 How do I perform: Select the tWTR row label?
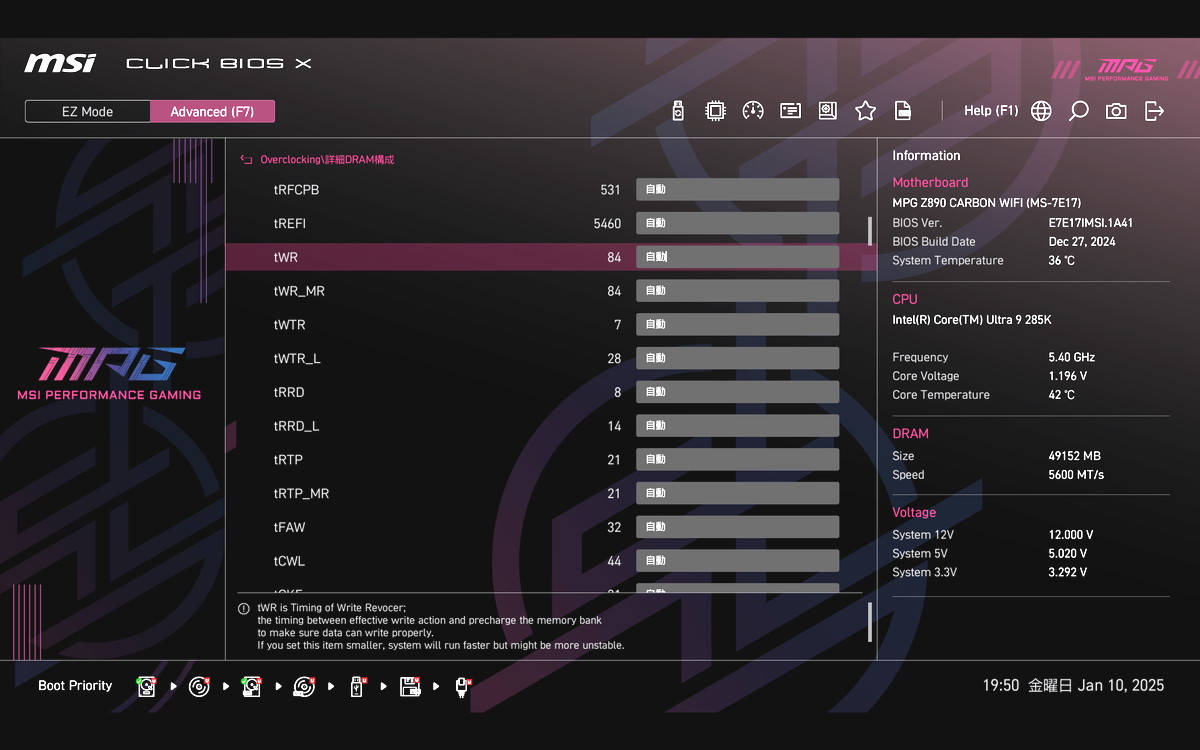coord(289,325)
